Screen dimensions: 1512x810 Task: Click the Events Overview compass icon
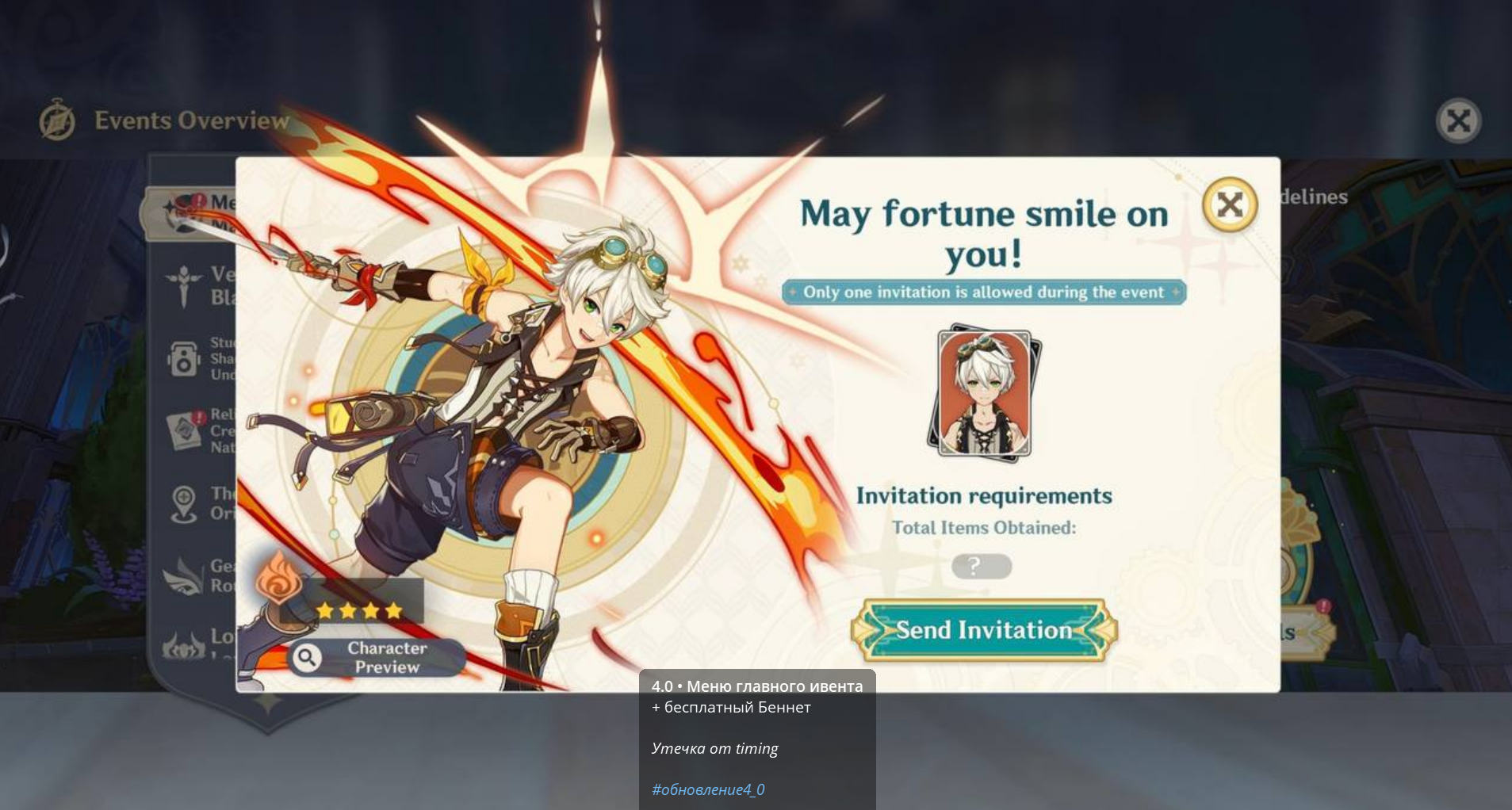pyautogui.click(x=57, y=120)
